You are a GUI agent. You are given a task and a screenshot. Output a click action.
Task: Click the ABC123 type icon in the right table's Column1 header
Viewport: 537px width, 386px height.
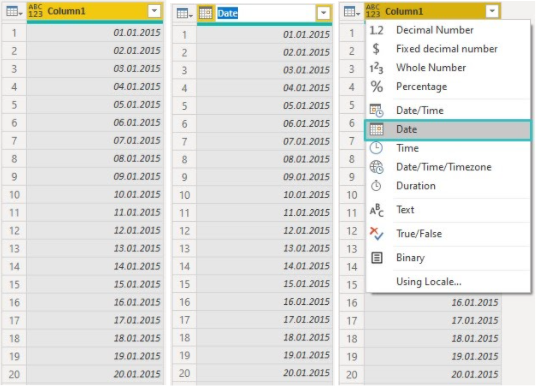click(373, 11)
